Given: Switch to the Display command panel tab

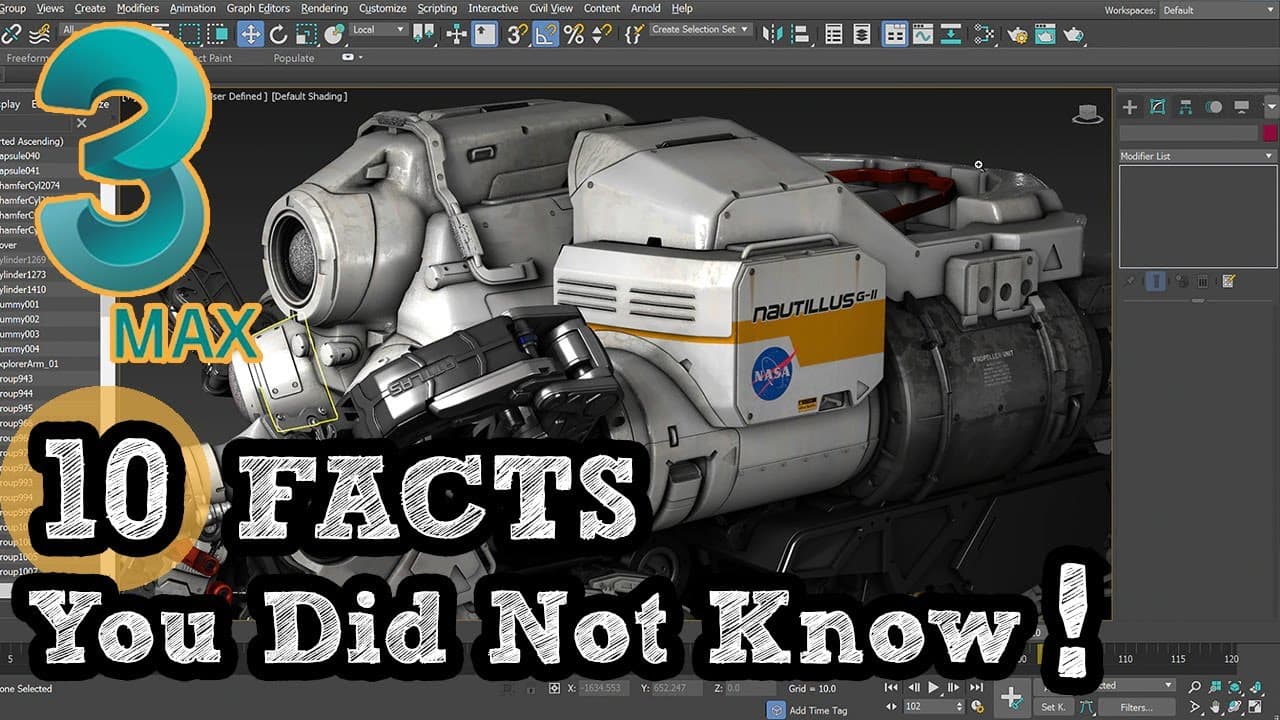Looking at the screenshot, I should (x=1242, y=107).
